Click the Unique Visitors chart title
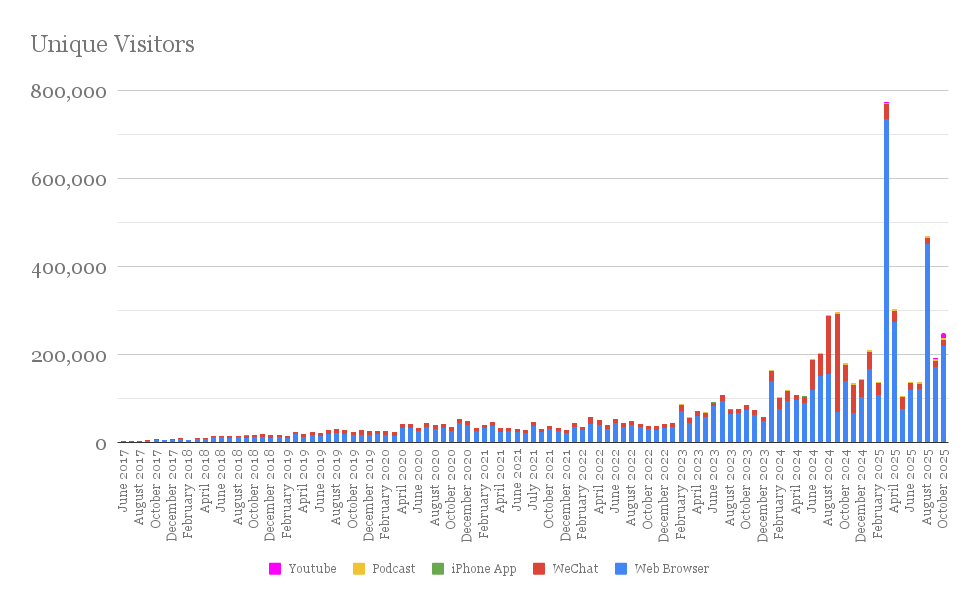The image size is (979, 606). [x=112, y=45]
